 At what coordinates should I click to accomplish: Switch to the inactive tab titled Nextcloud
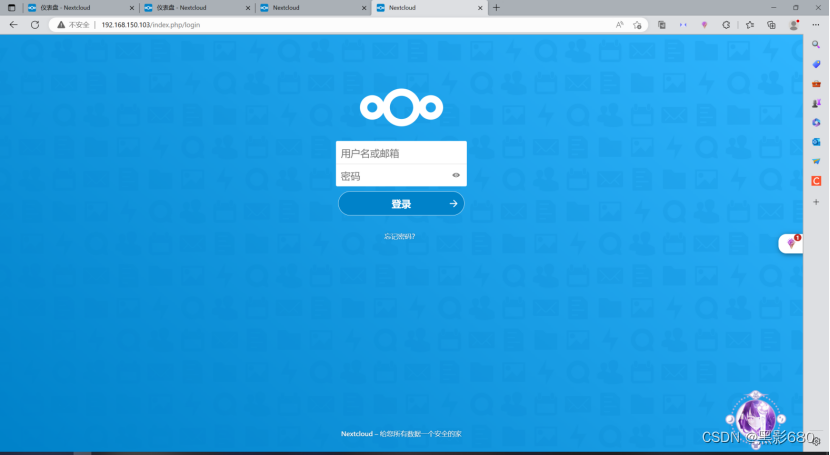click(x=313, y=8)
